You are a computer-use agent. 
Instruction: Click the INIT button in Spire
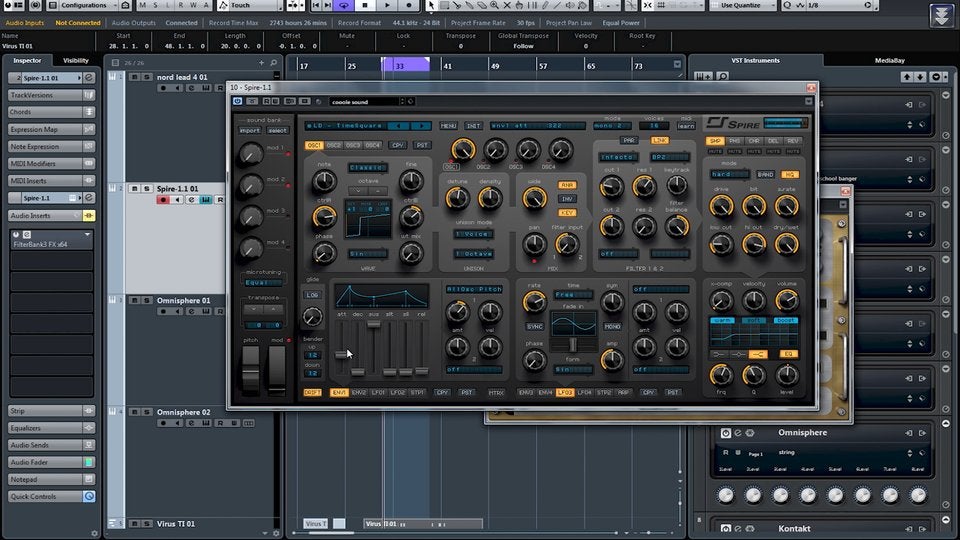click(x=473, y=126)
